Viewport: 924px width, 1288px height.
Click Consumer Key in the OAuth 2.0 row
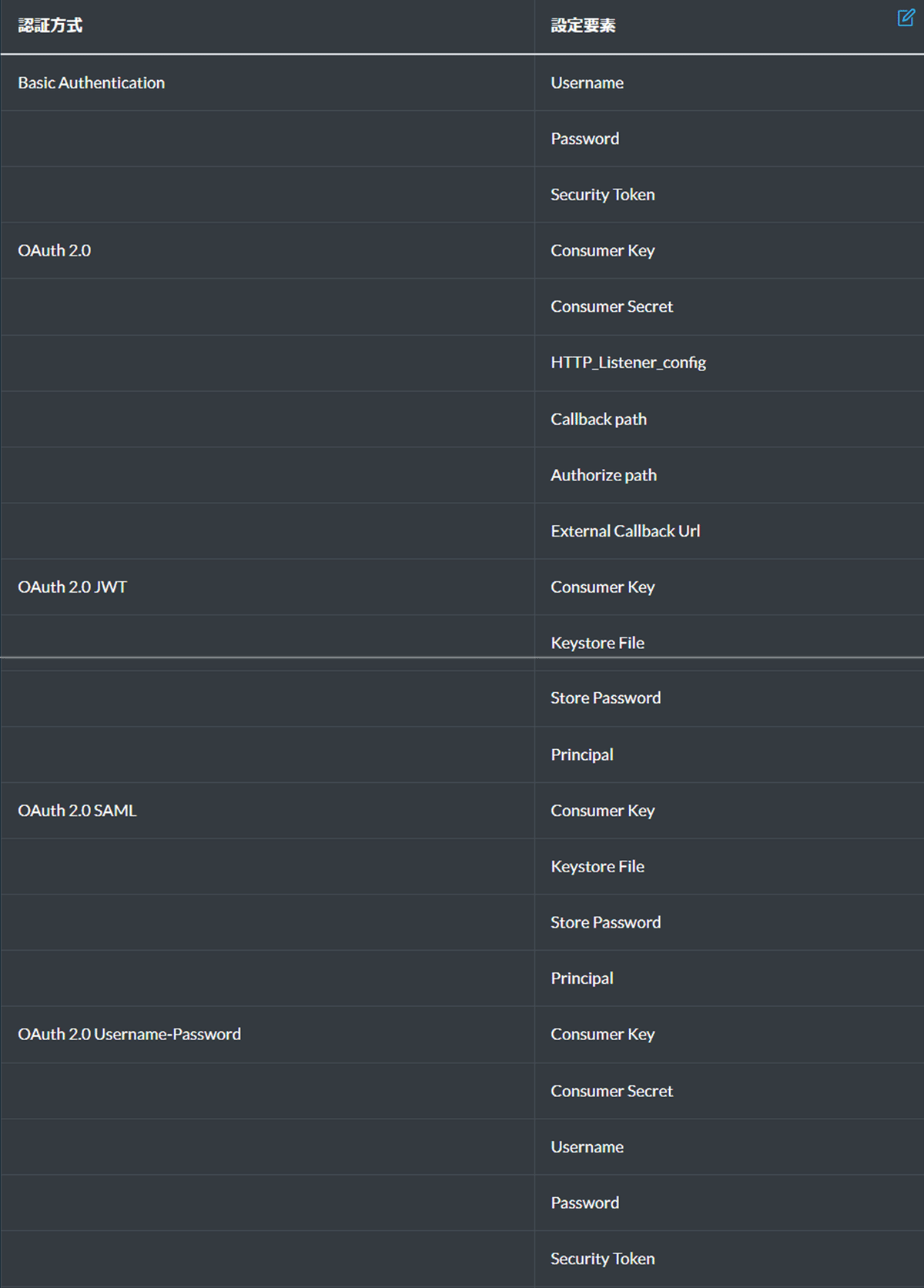602,250
